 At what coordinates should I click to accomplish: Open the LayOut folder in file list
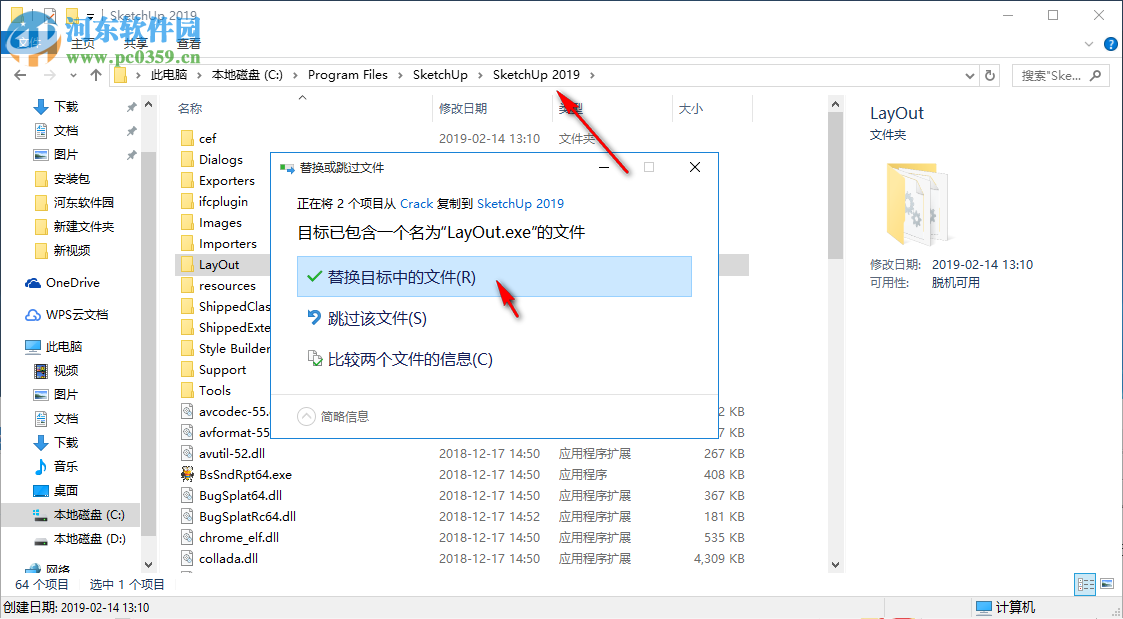pos(219,263)
